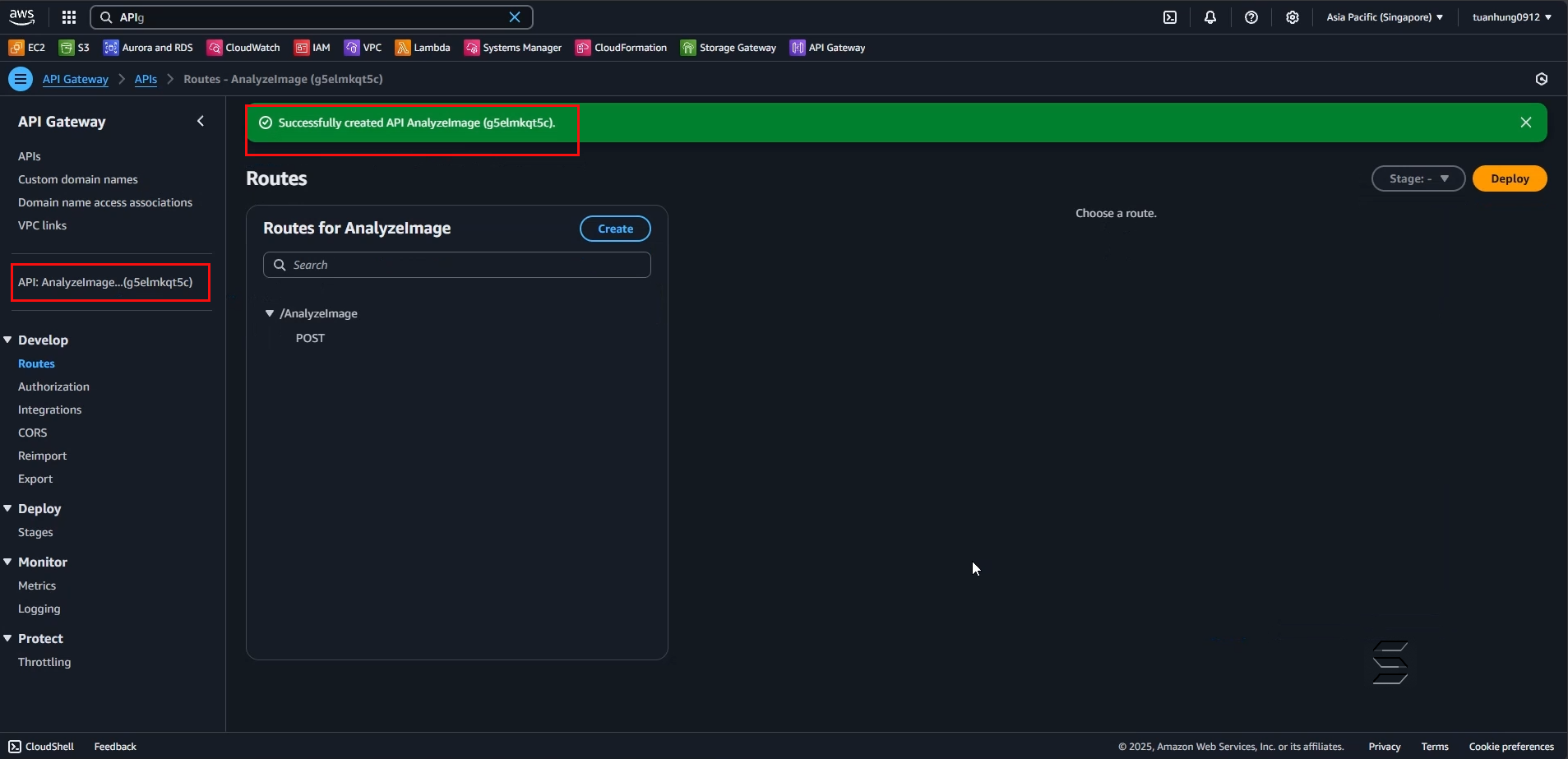Click API: AnalyzeImage...(g5elmkqt5c) sidebar label

105,282
